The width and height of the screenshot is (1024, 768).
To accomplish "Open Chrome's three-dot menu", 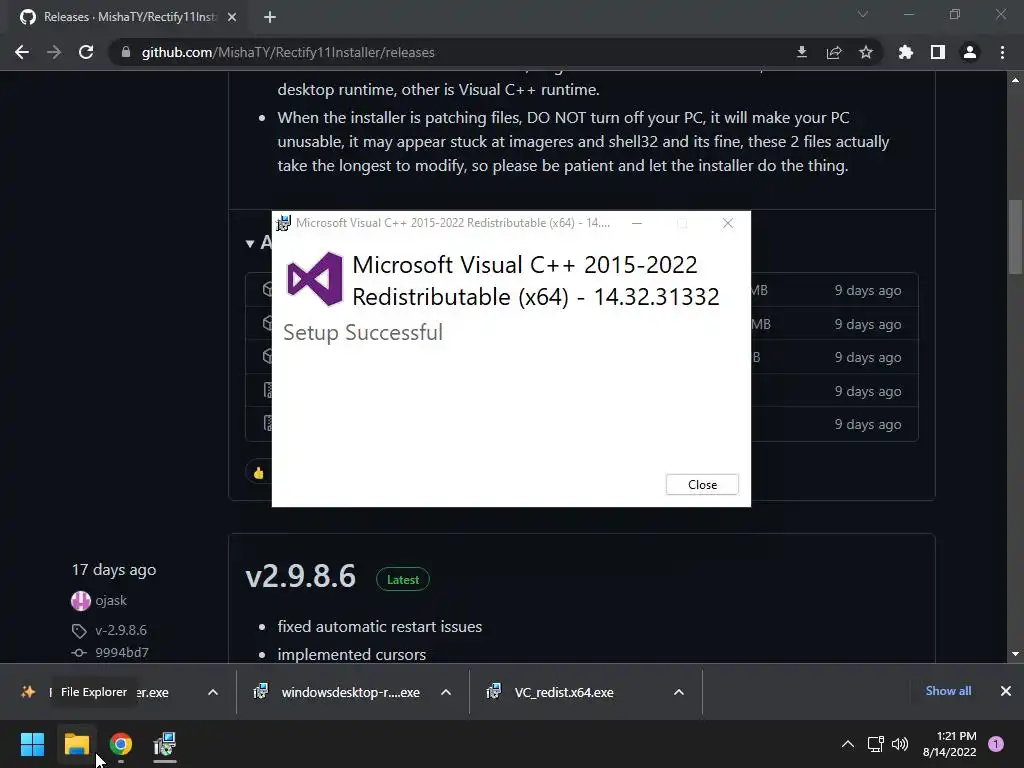I will (x=1002, y=52).
